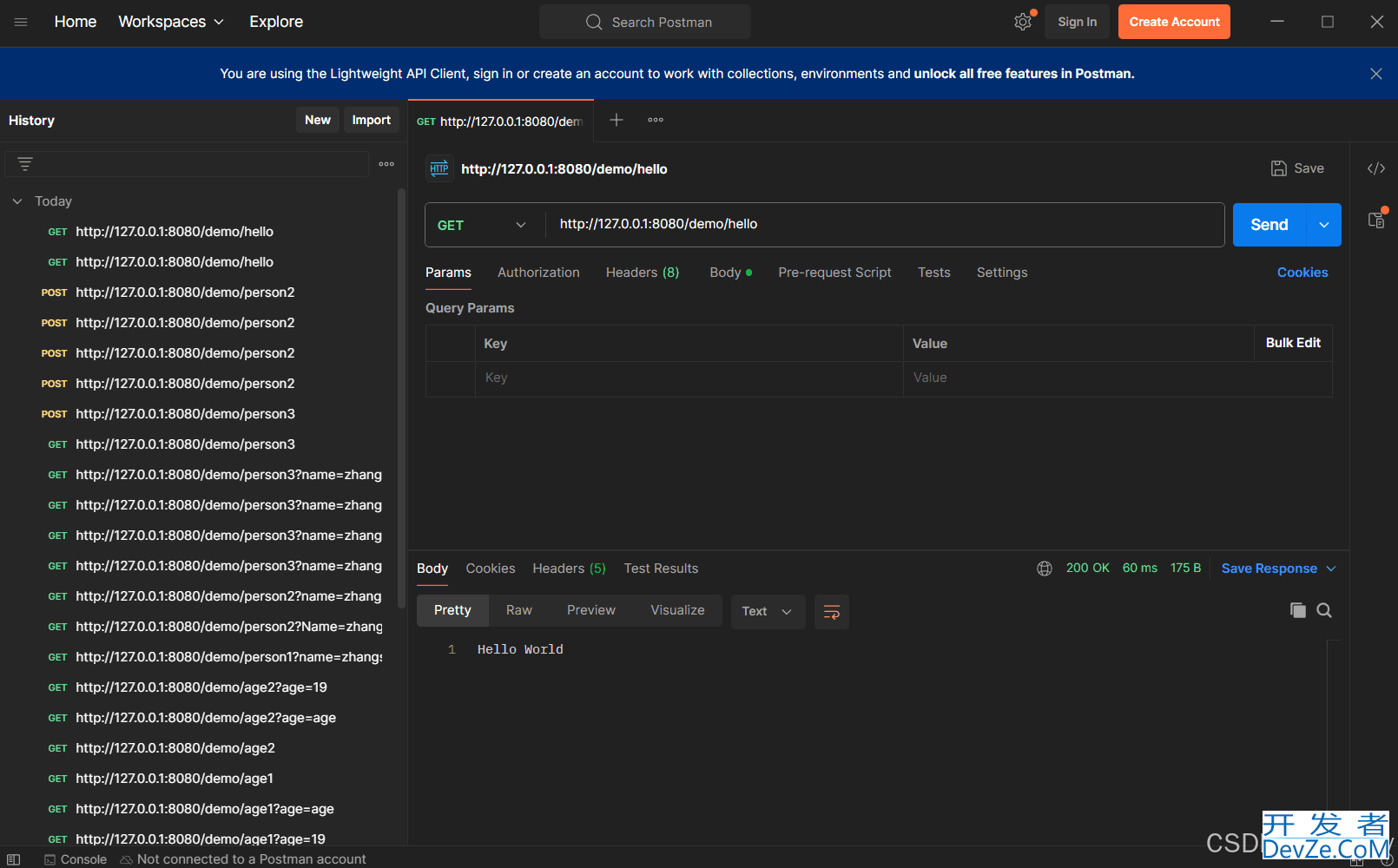Open the Workspaces dropdown
Screen dimensions: 1398x868
pyautogui.click(x=171, y=22)
